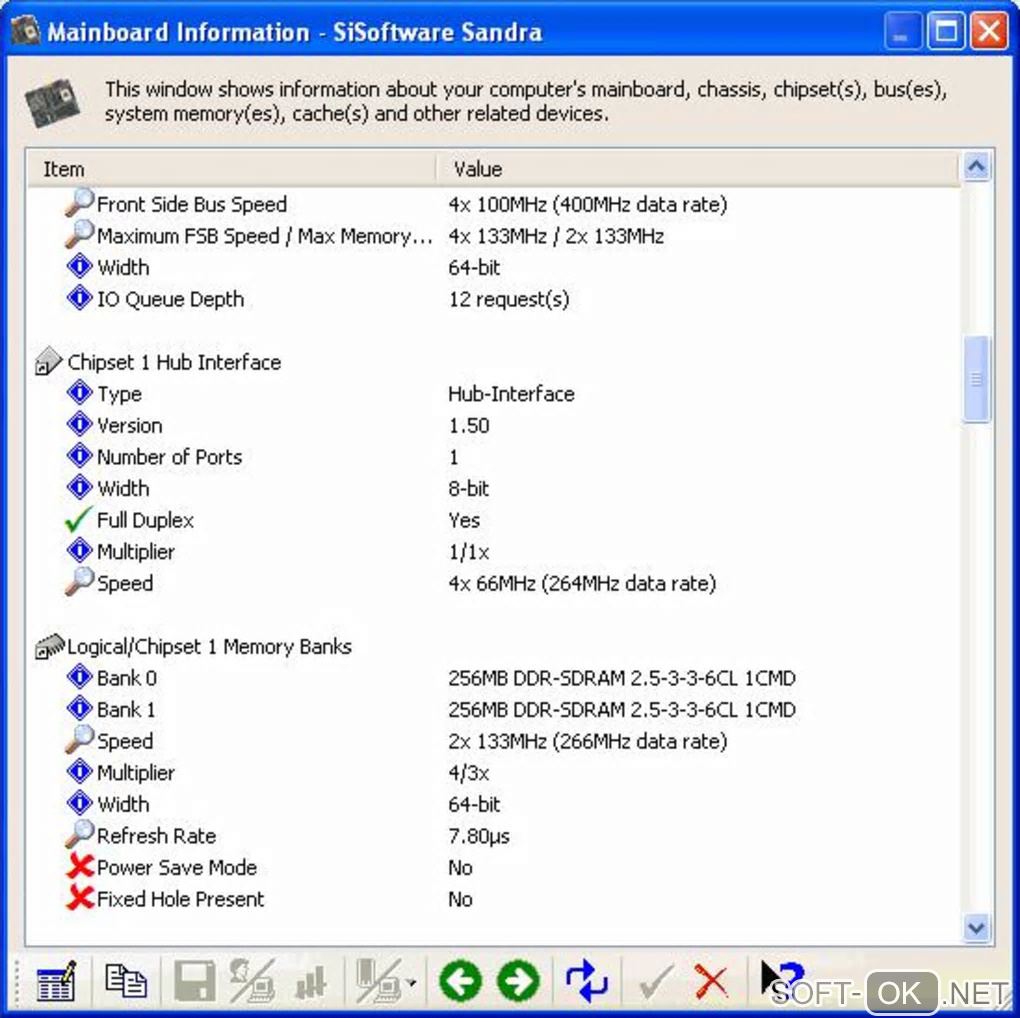1020x1018 pixels.
Task: Select the '7.80µs' refresh rate value
Action: point(479,836)
